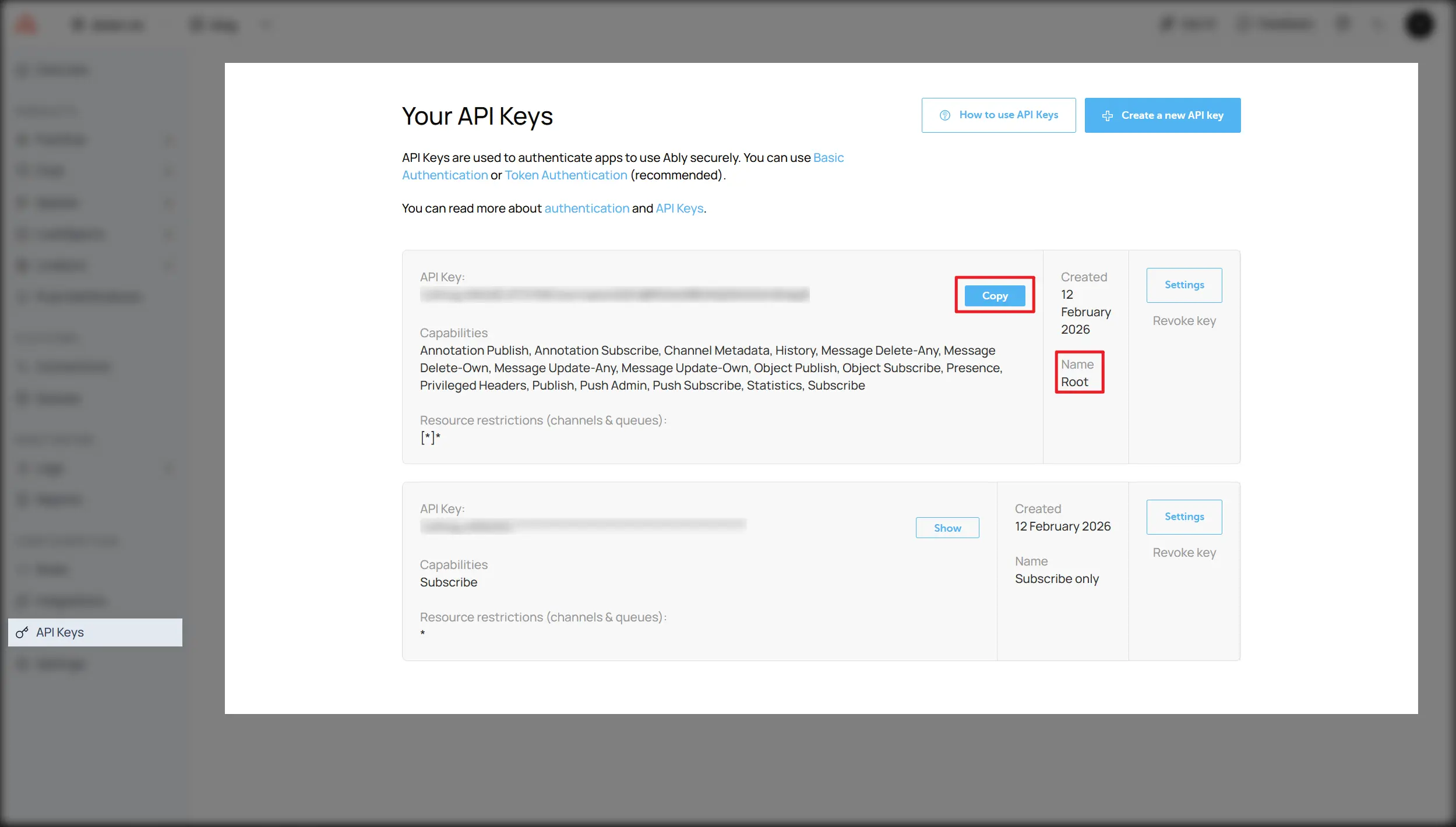Click the hidden Subscribe only key value

click(583, 526)
